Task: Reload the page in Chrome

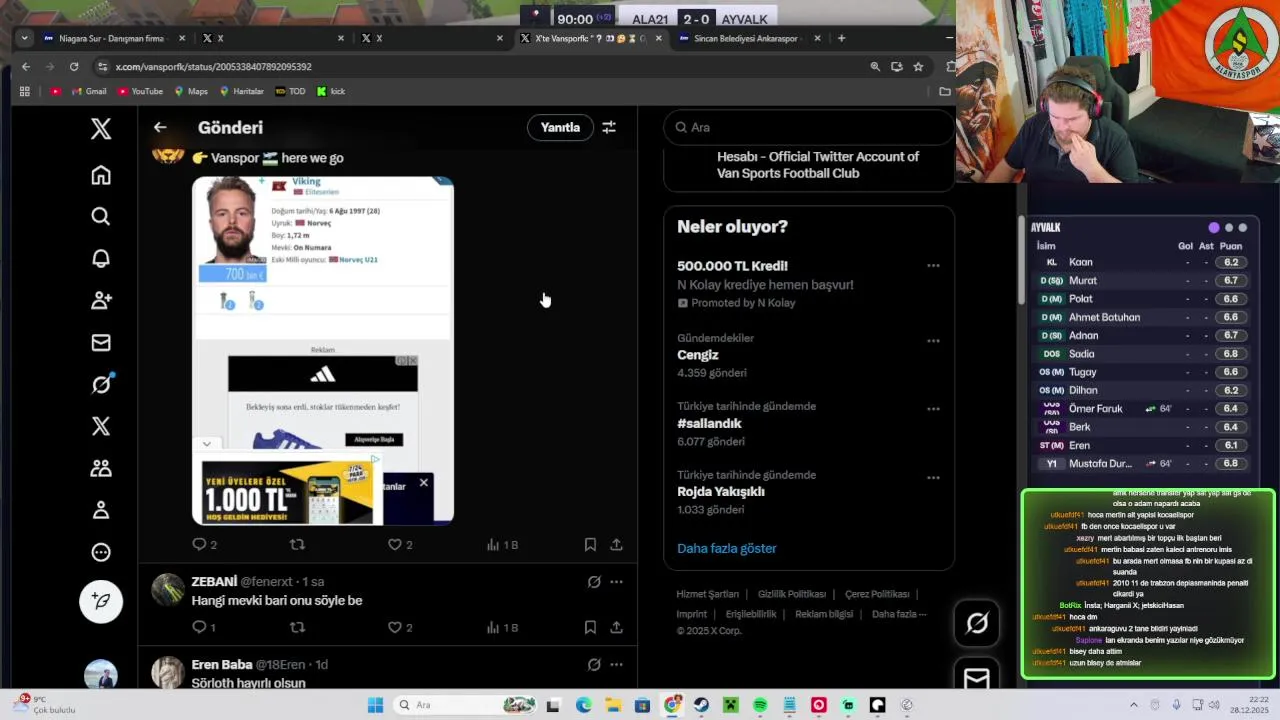Action: pos(74,66)
